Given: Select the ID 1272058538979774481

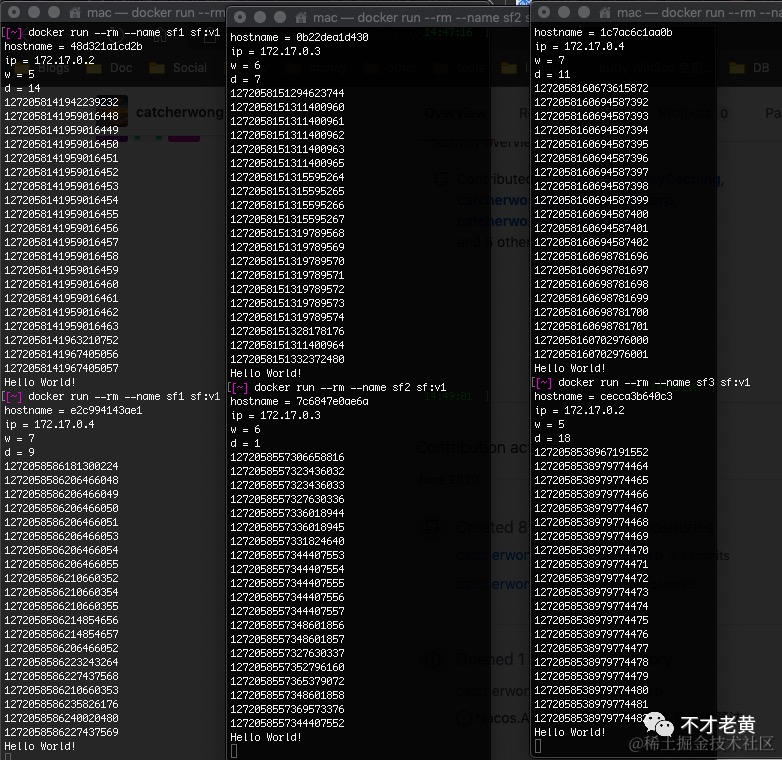Looking at the screenshot, I should [x=591, y=704].
